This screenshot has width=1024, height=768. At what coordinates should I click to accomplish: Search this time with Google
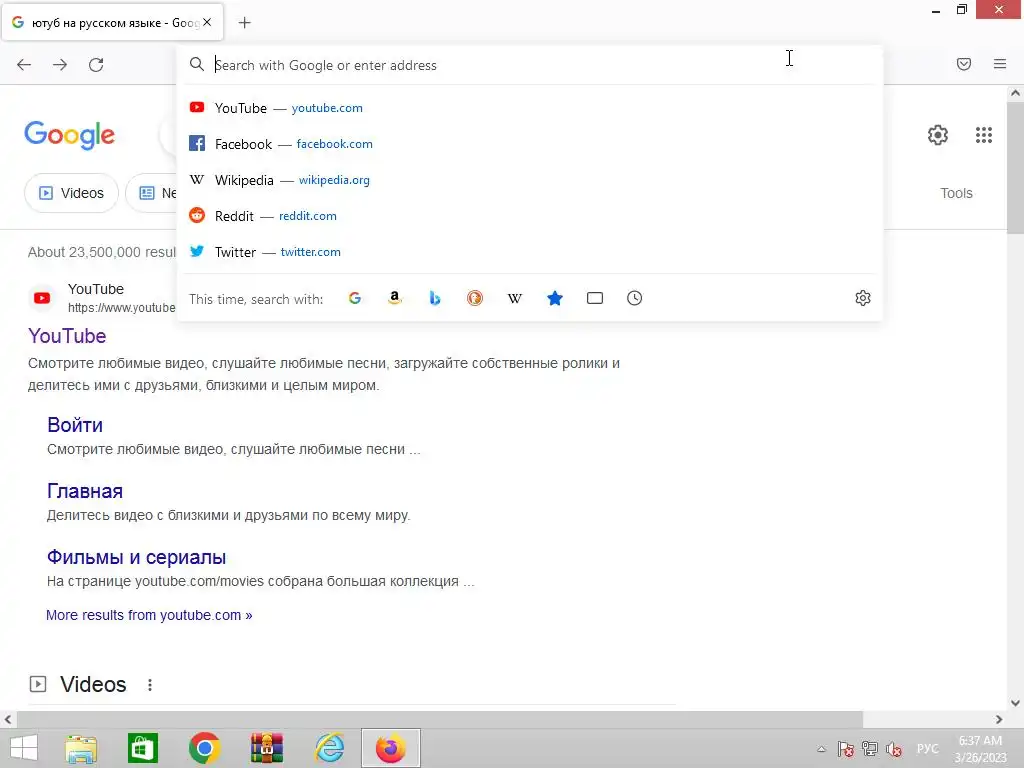point(355,298)
